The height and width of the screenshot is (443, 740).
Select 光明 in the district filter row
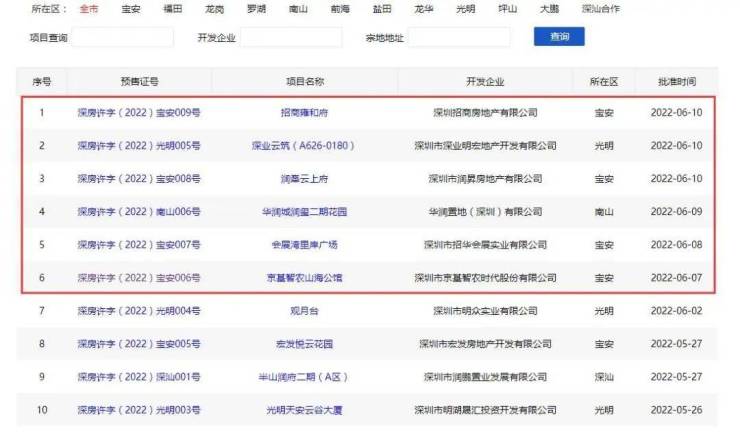466,9
